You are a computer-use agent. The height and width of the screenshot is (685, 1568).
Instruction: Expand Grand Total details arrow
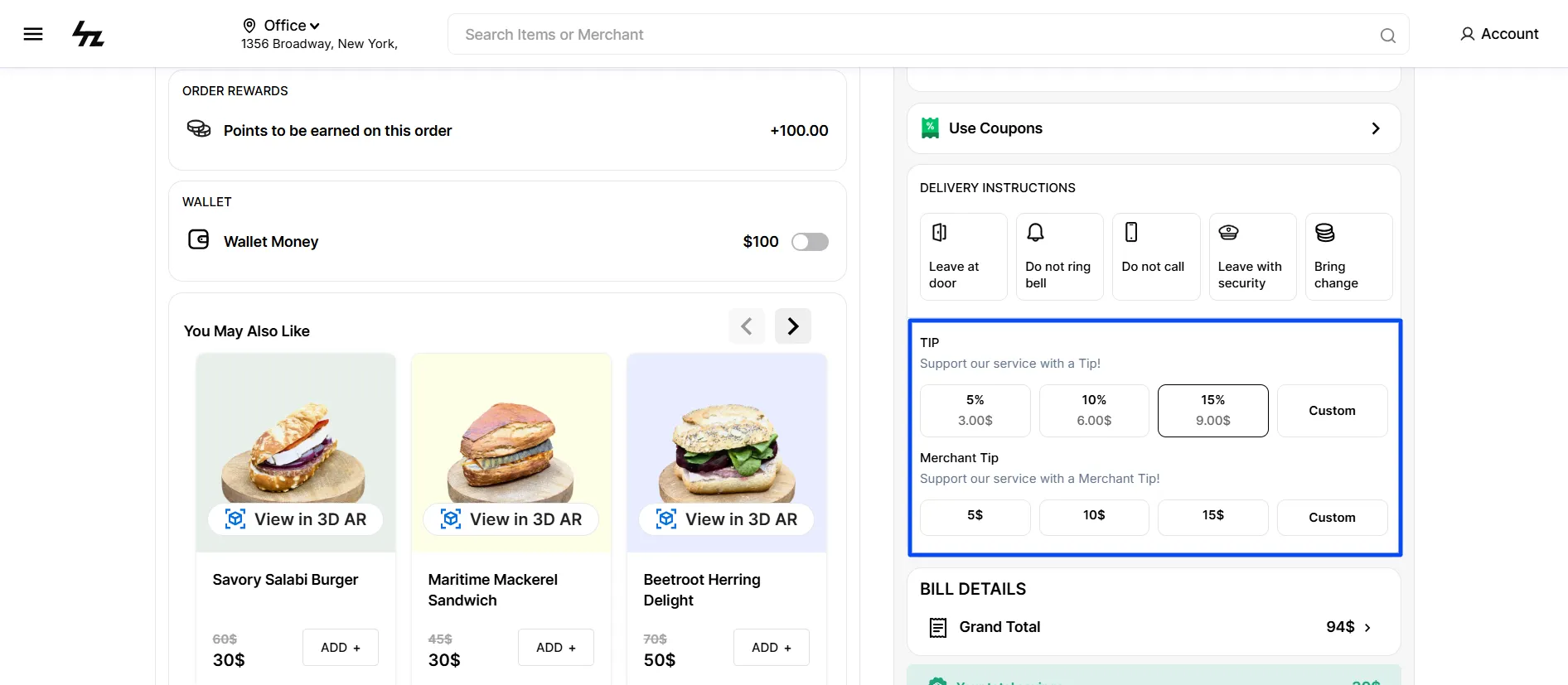[1367, 628]
